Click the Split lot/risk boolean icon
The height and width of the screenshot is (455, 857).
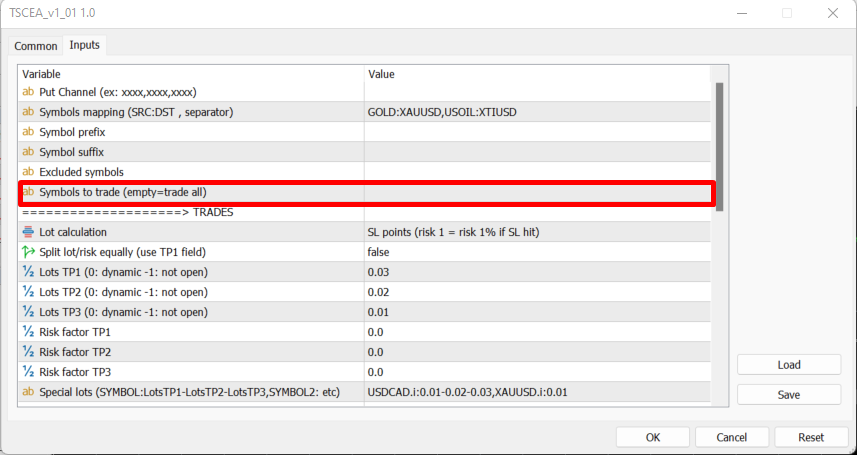click(28, 252)
